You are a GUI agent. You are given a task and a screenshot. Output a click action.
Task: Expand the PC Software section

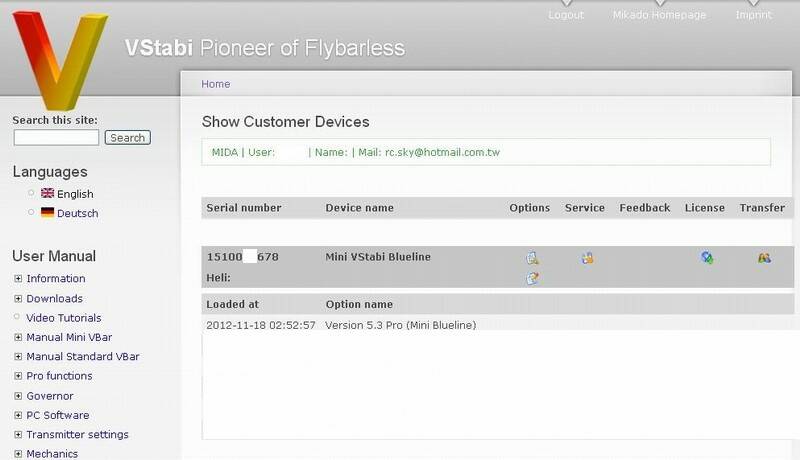18,415
